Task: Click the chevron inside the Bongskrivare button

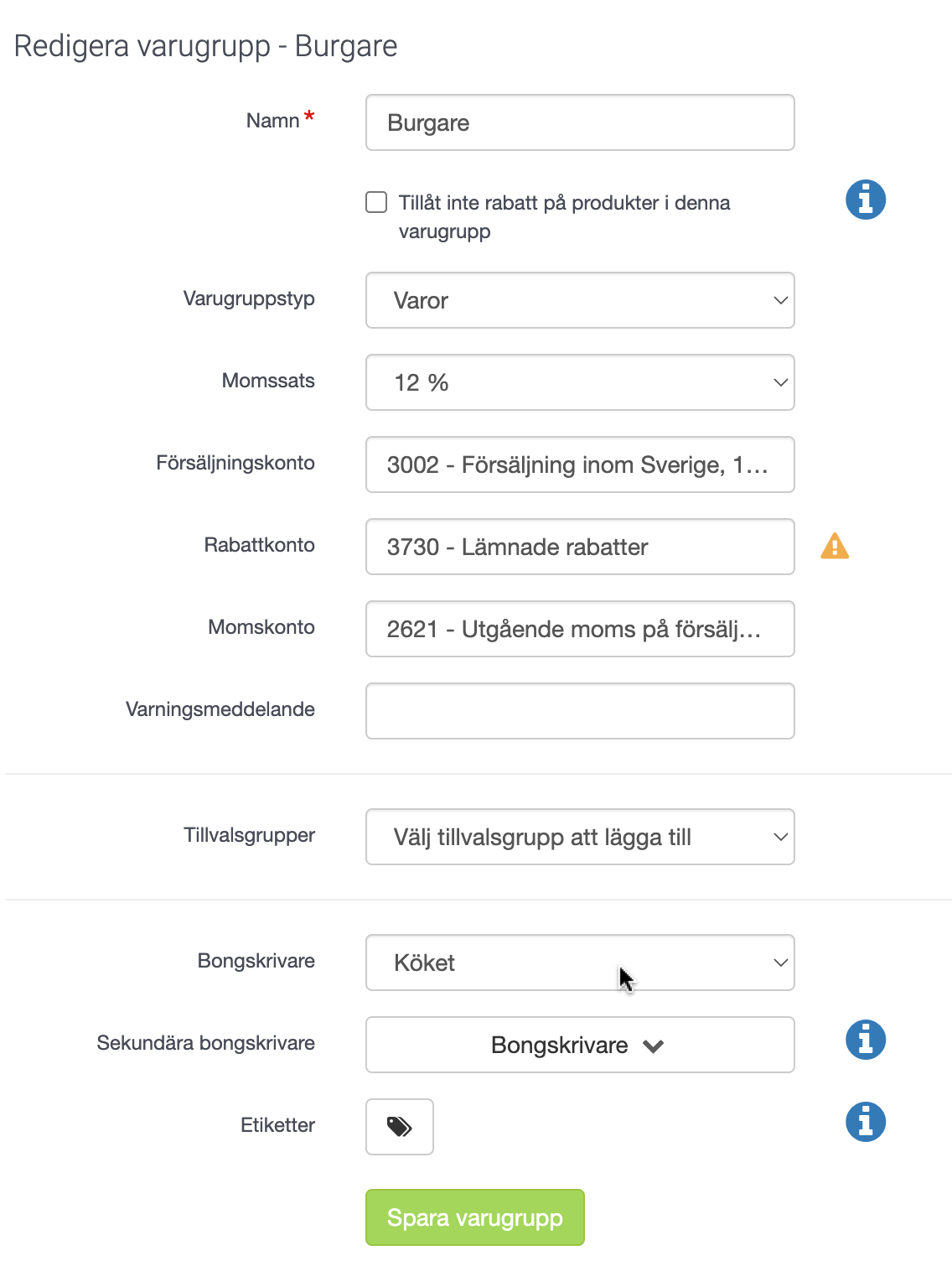Action: (654, 1046)
